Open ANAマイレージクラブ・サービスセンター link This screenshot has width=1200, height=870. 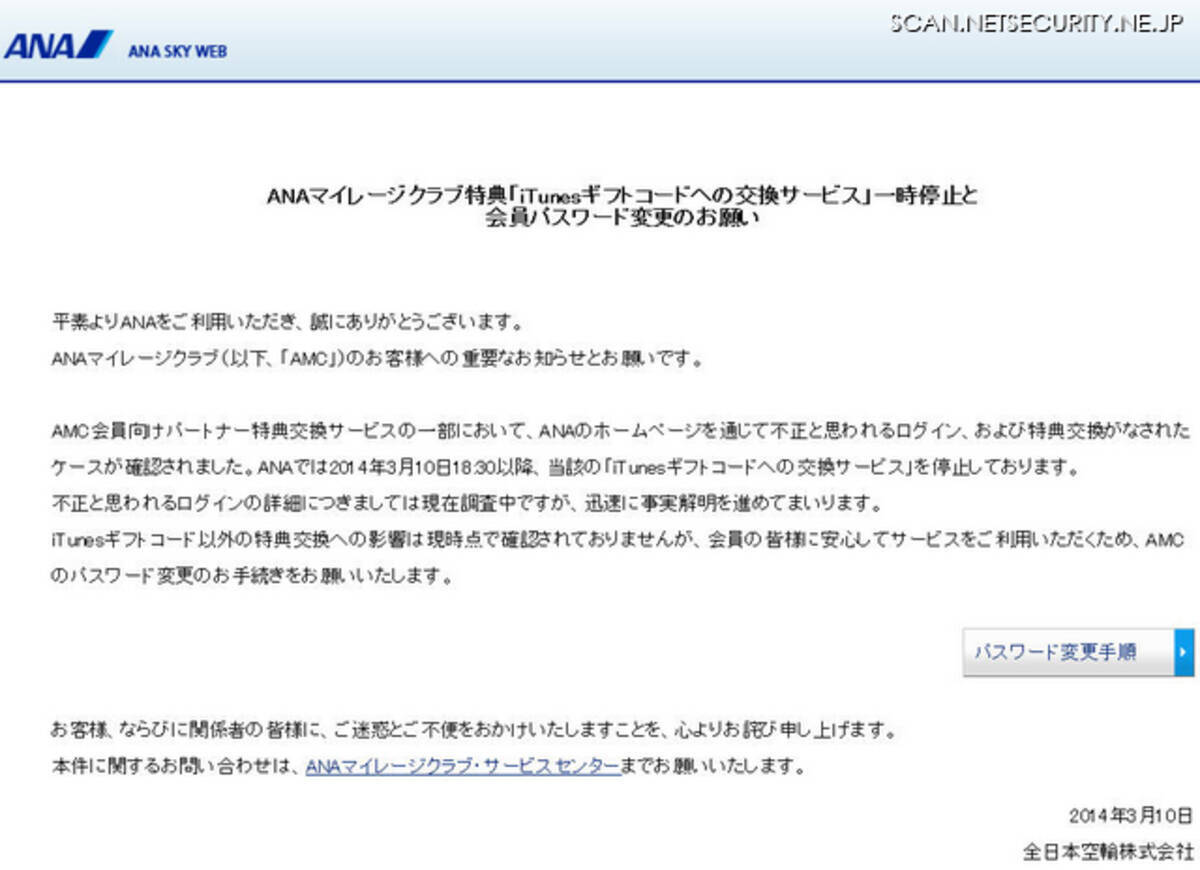[463, 767]
